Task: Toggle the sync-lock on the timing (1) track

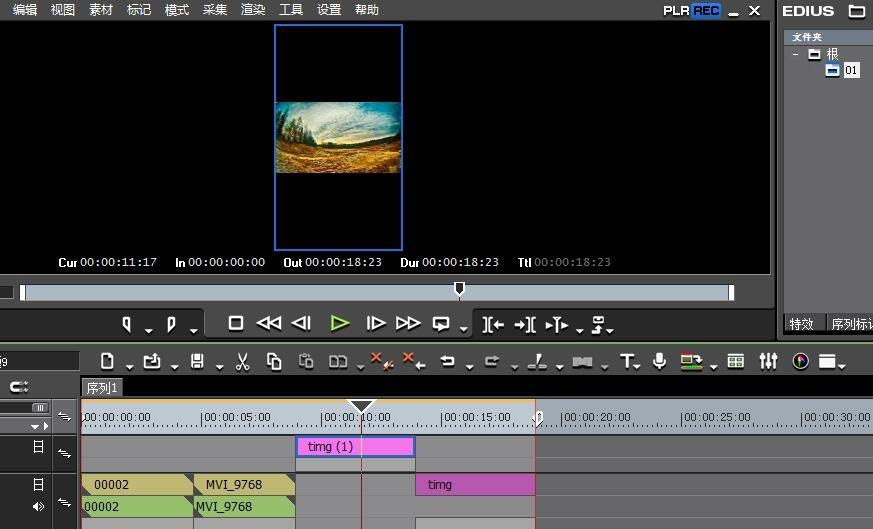Action: coord(65,454)
